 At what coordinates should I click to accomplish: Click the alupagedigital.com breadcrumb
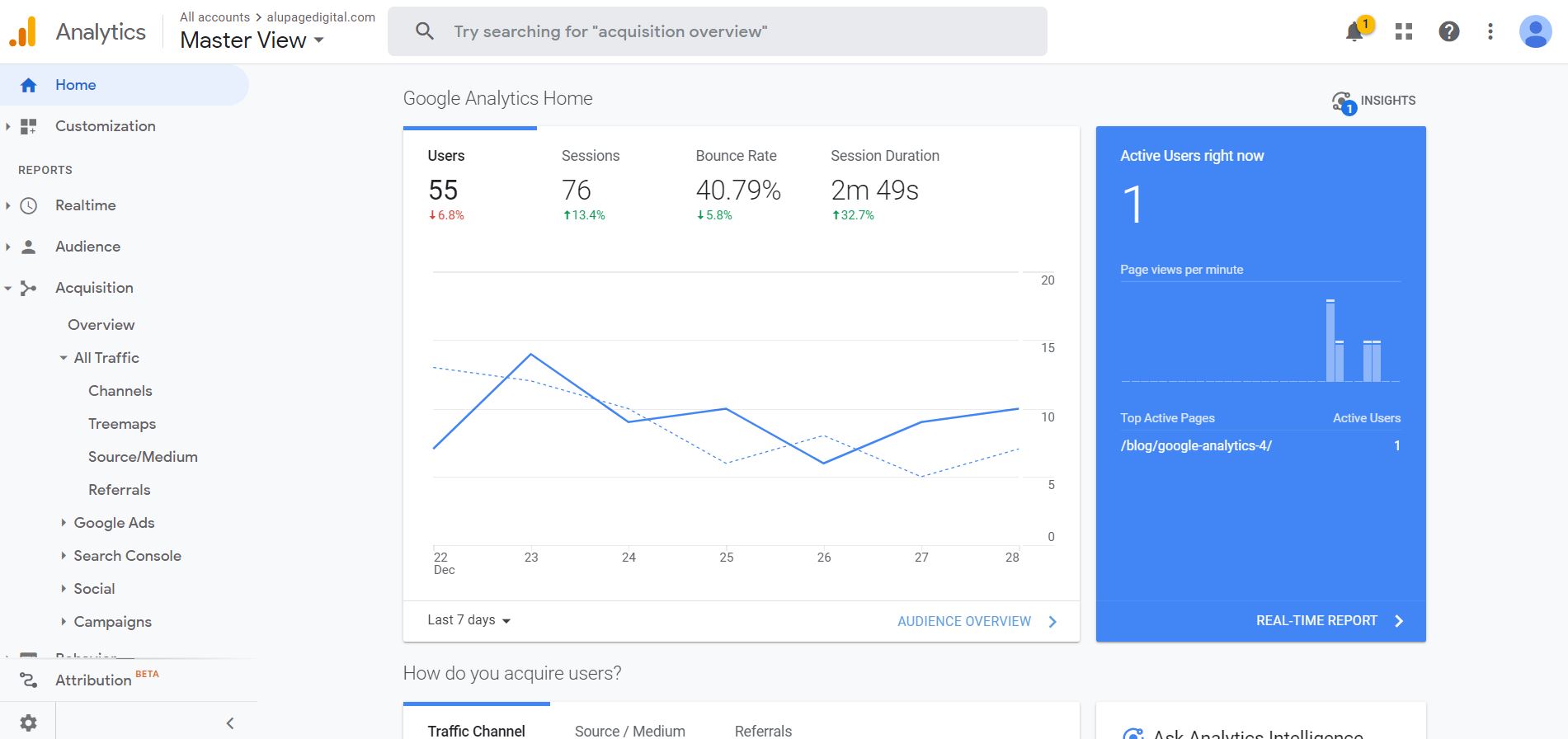[321, 16]
